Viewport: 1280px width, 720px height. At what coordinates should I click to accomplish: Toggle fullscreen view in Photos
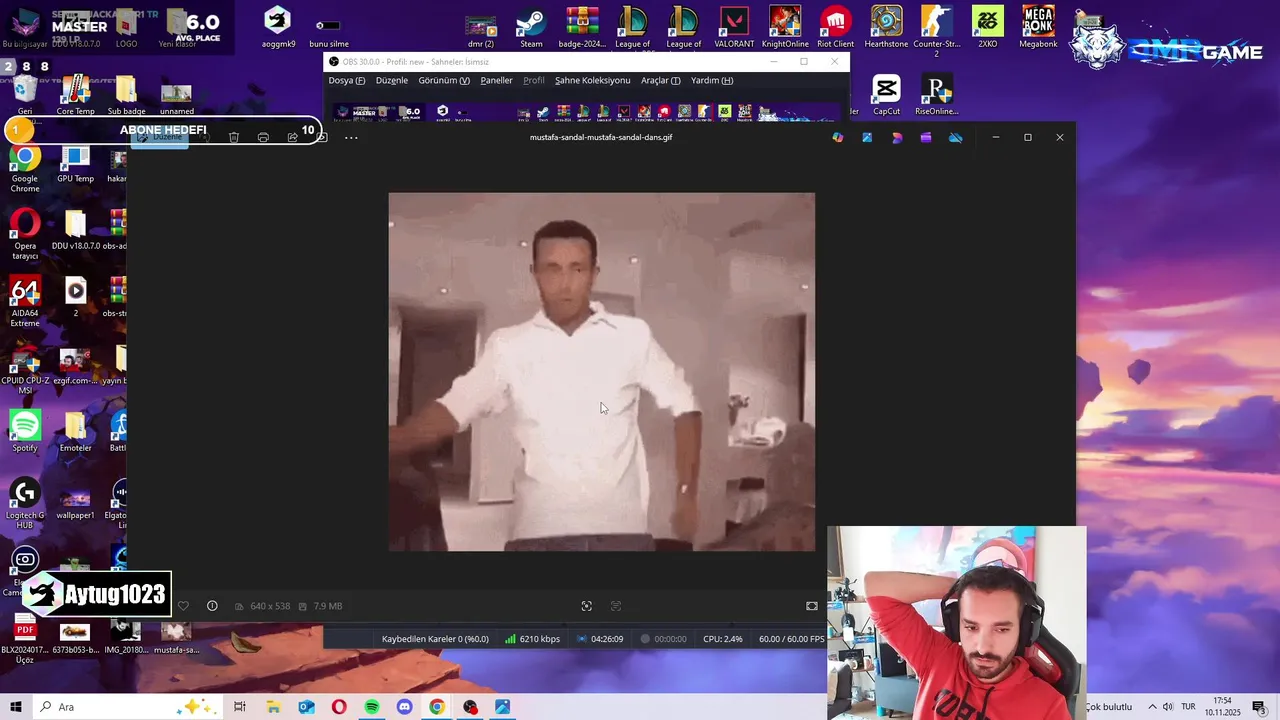[812, 606]
